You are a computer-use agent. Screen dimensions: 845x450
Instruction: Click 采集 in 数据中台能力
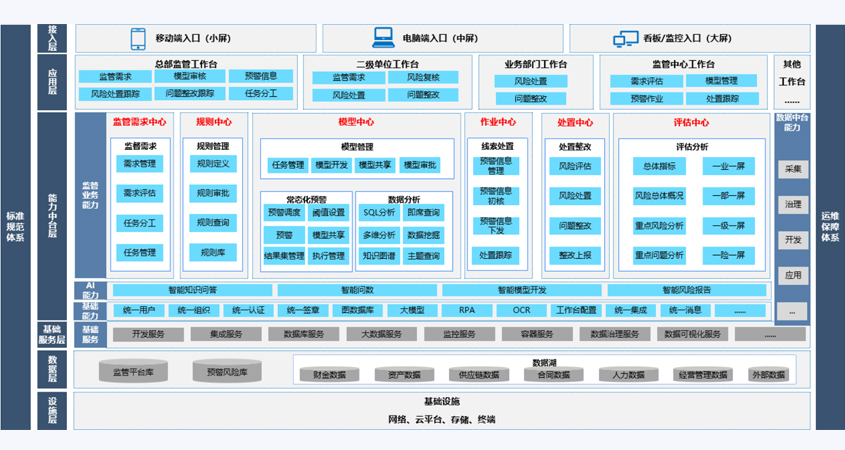coord(793,169)
